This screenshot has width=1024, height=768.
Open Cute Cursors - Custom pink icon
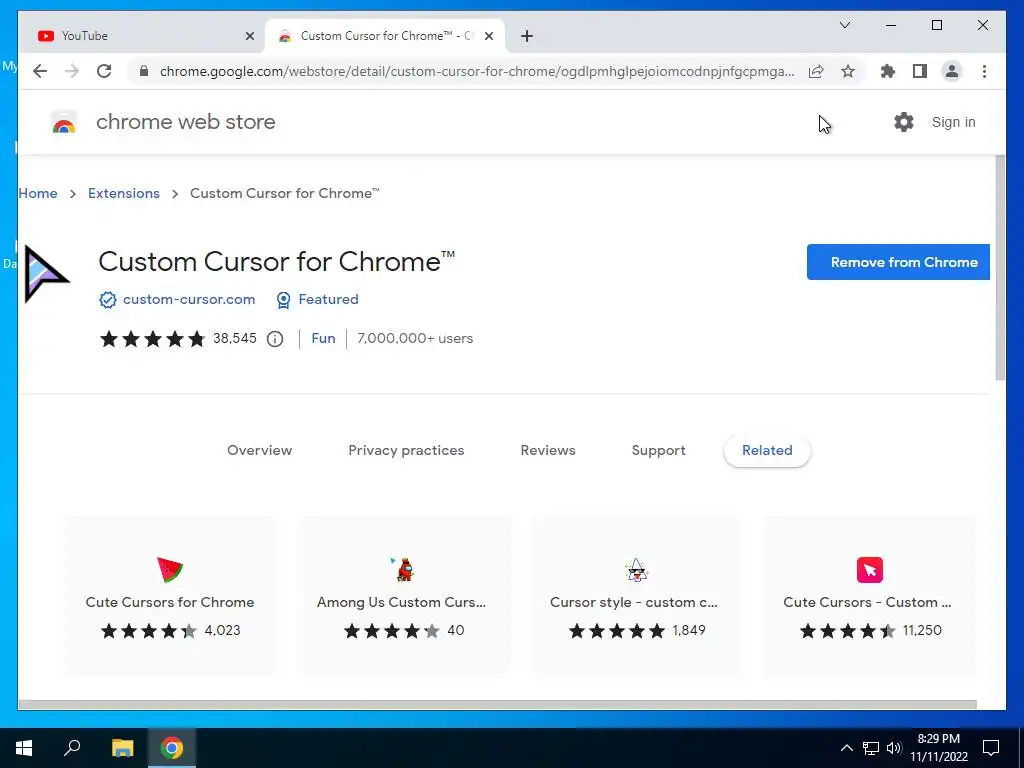pyautogui.click(x=870, y=569)
